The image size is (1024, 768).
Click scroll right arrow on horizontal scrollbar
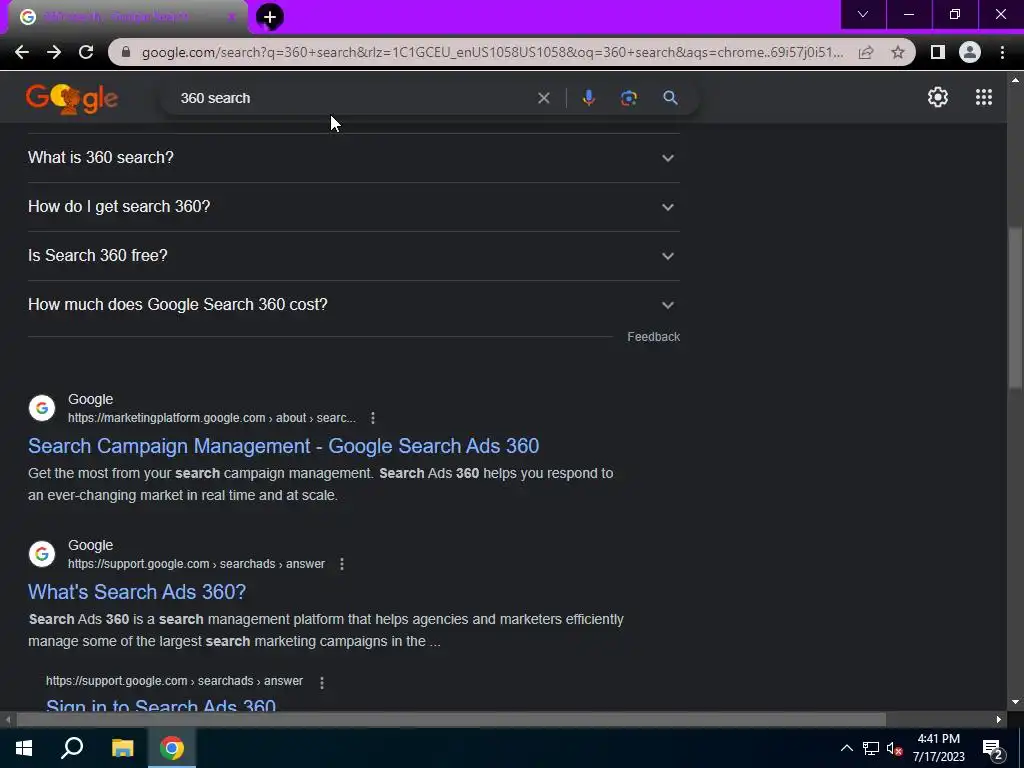tap(999, 720)
